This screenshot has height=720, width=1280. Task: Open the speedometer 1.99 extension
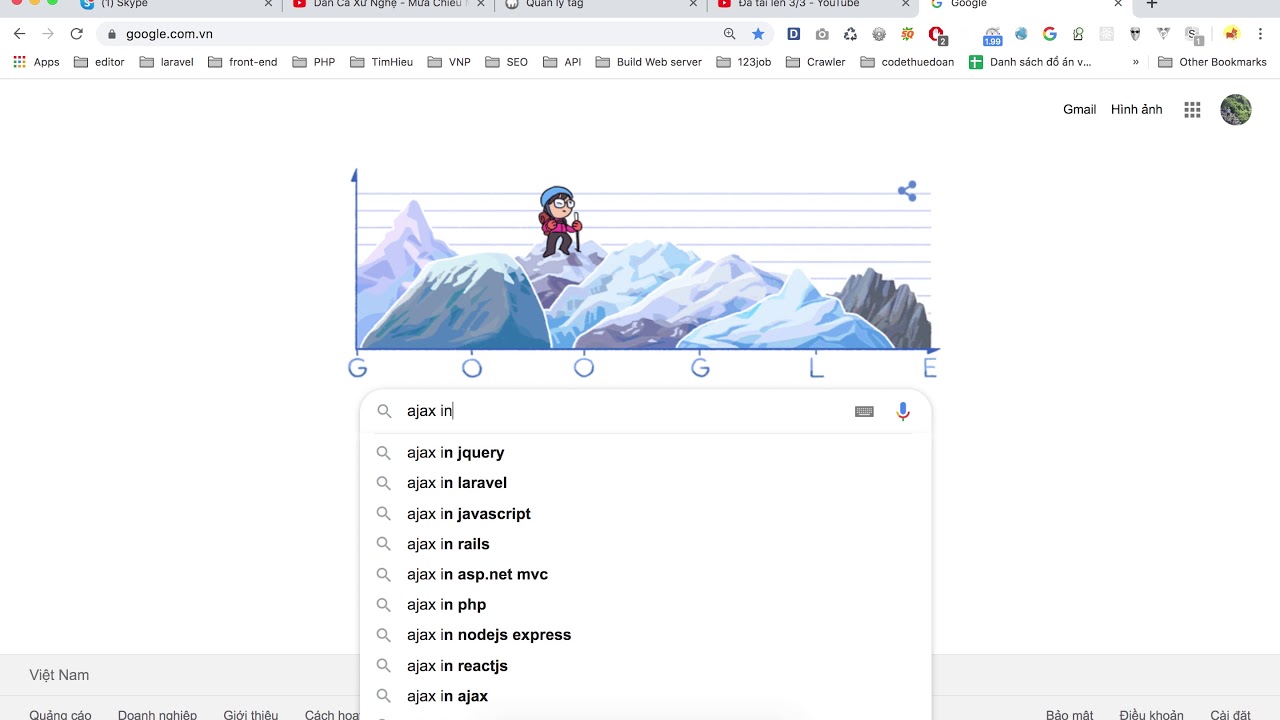992,35
